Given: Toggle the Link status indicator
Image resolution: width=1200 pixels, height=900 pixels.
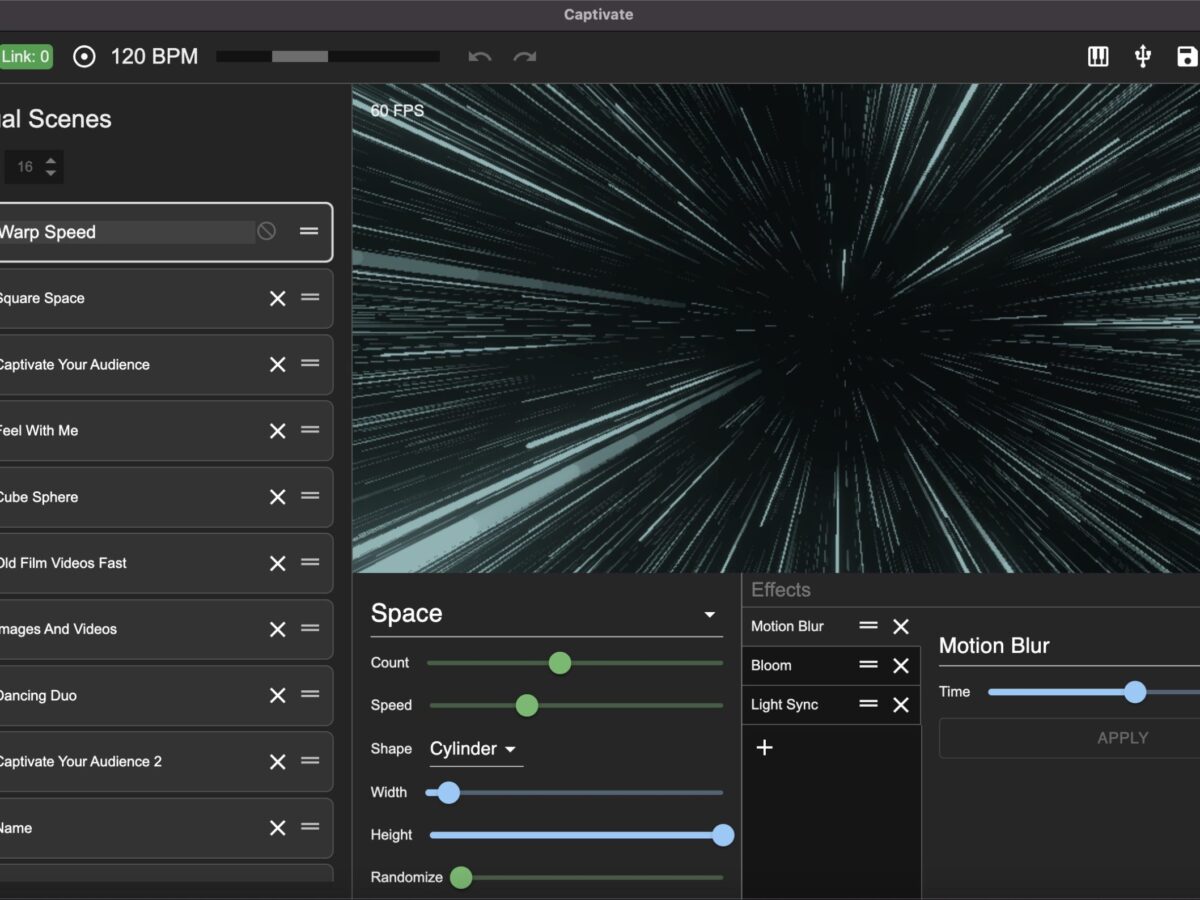Looking at the screenshot, I should (x=26, y=57).
